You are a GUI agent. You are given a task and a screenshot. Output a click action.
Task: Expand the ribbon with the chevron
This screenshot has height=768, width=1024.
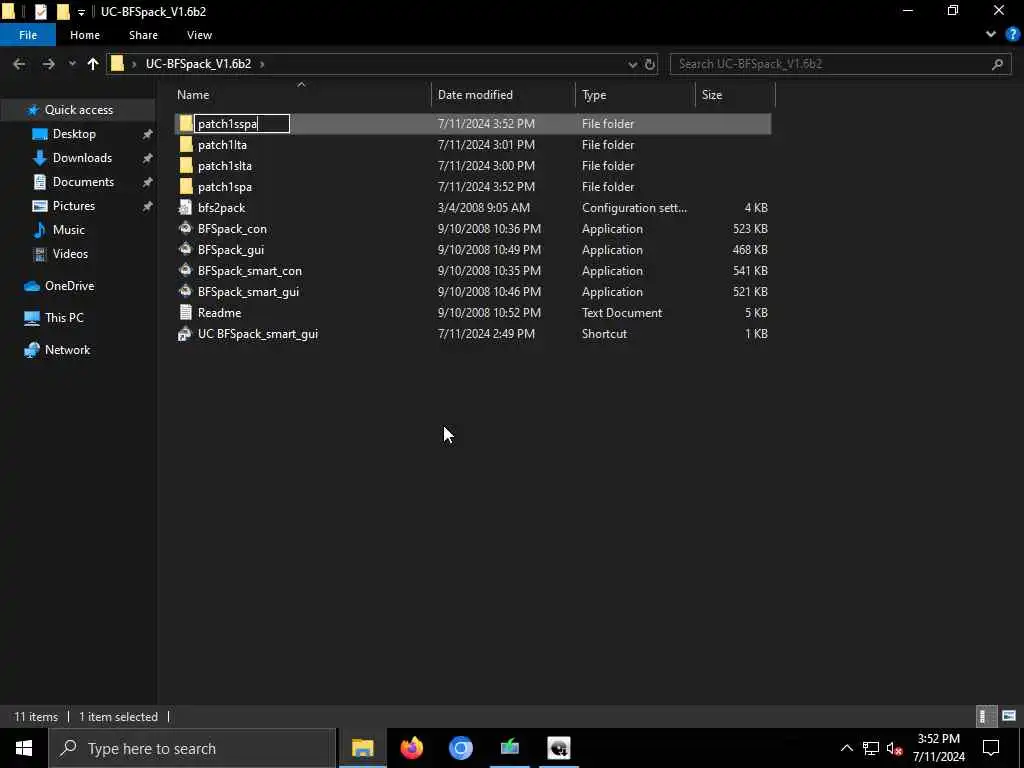click(991, 35)
